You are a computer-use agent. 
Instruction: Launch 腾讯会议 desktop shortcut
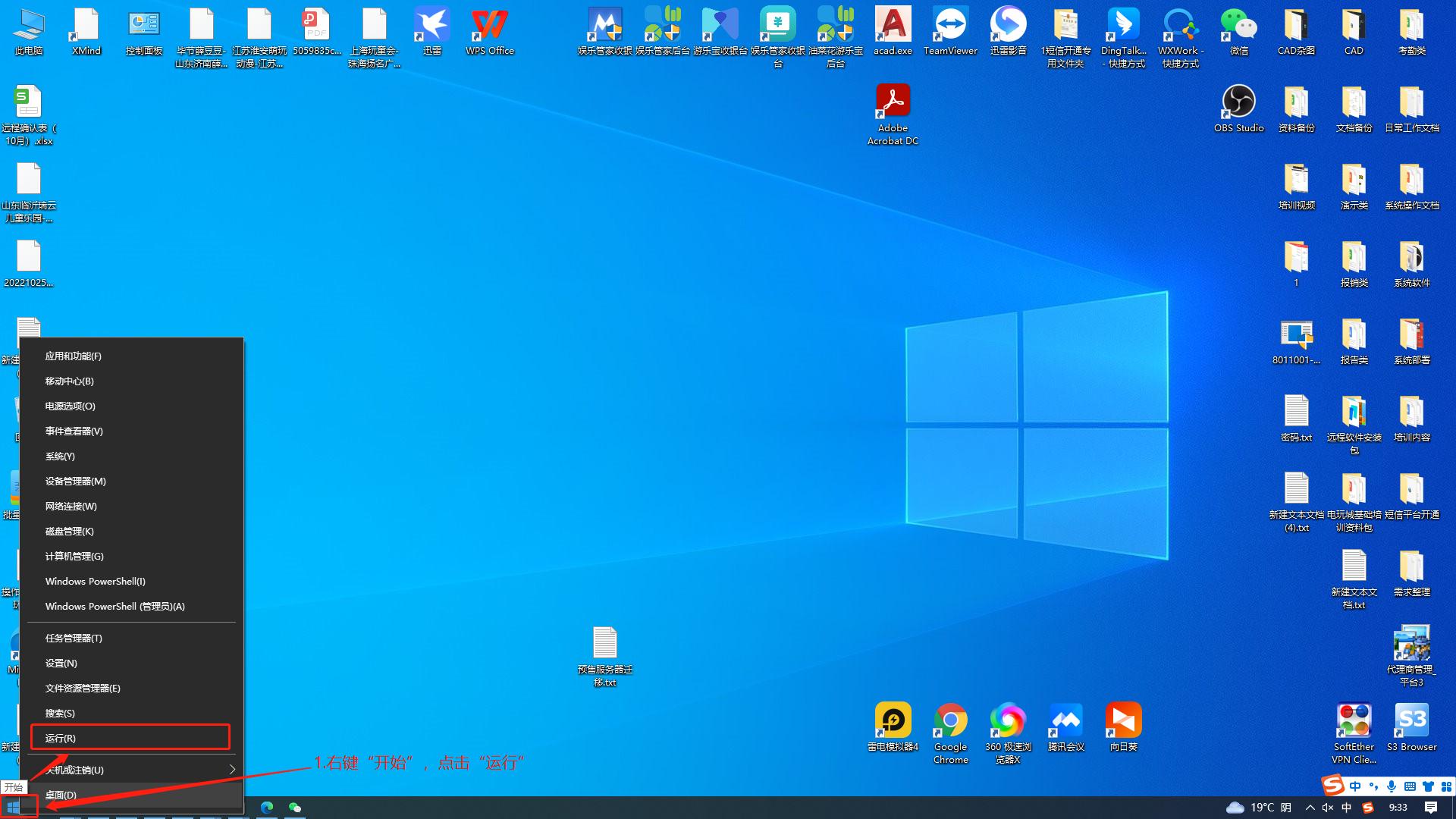(1066, 728)
